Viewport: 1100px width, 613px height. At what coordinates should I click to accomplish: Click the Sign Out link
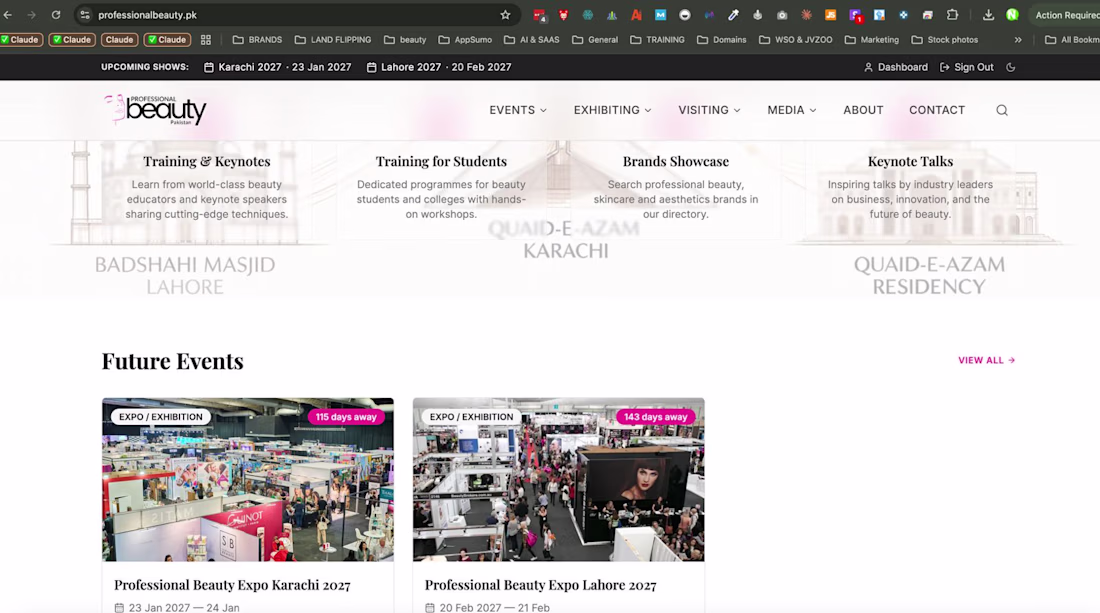966,67
